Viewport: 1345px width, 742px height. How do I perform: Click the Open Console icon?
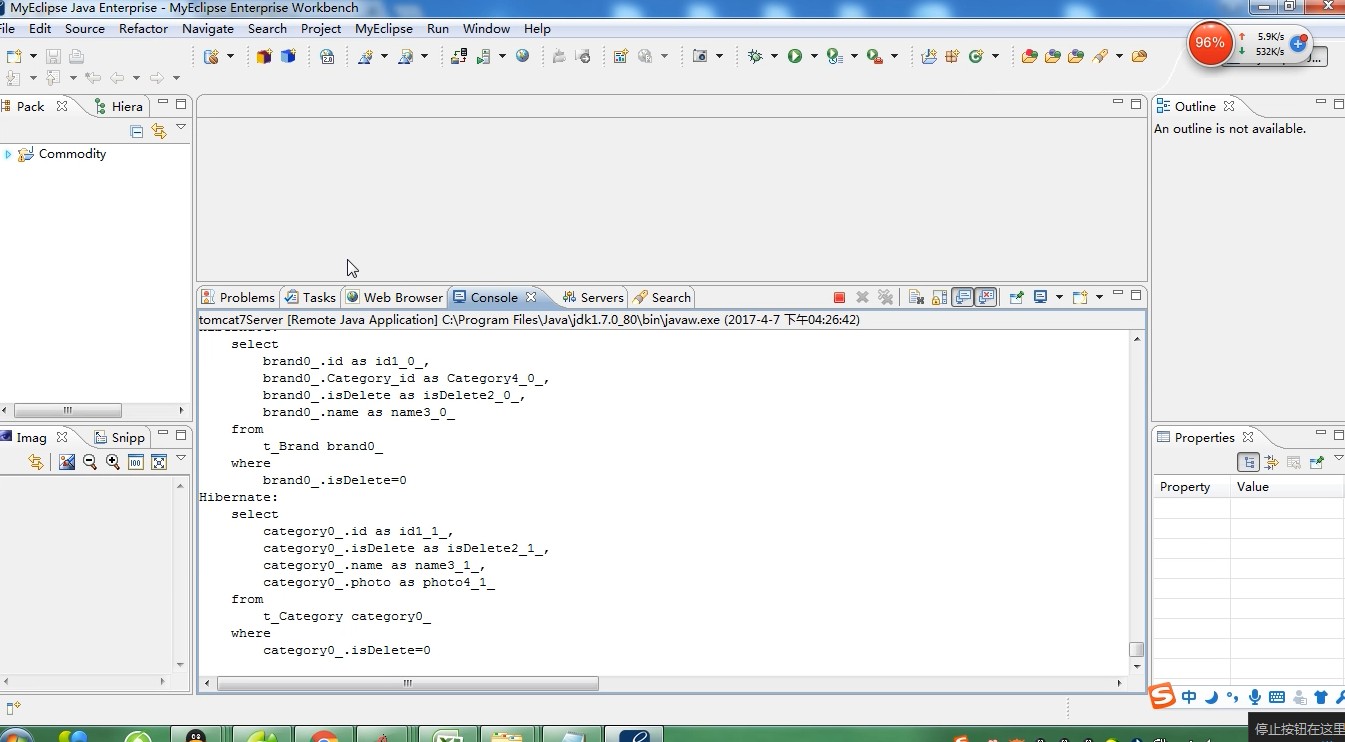pyautogui.click(x=1080, y=297)
